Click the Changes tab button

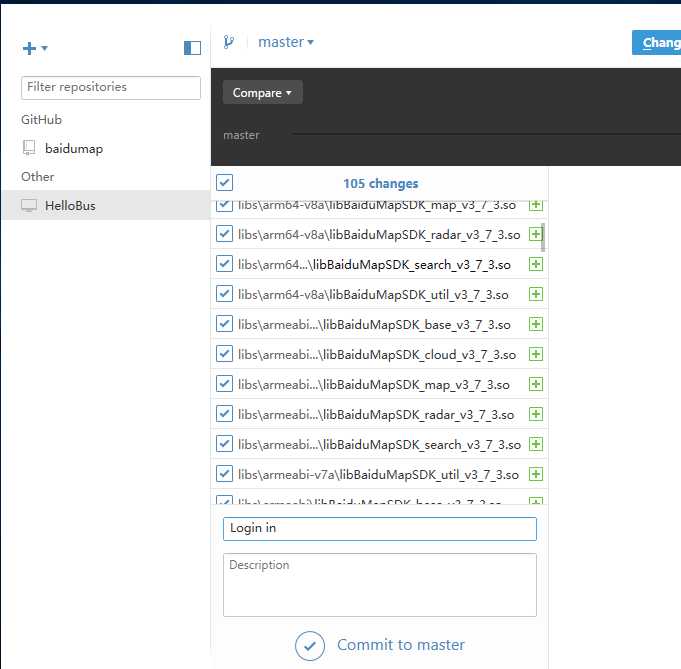coord(657,43)
